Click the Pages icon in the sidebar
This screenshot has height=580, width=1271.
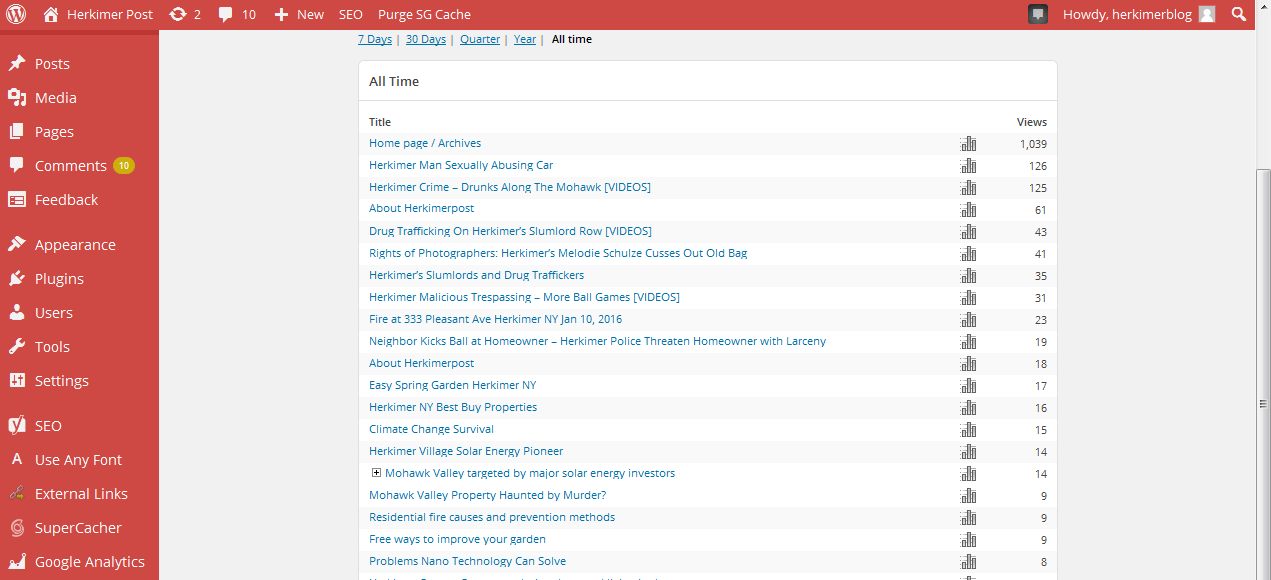17,132
